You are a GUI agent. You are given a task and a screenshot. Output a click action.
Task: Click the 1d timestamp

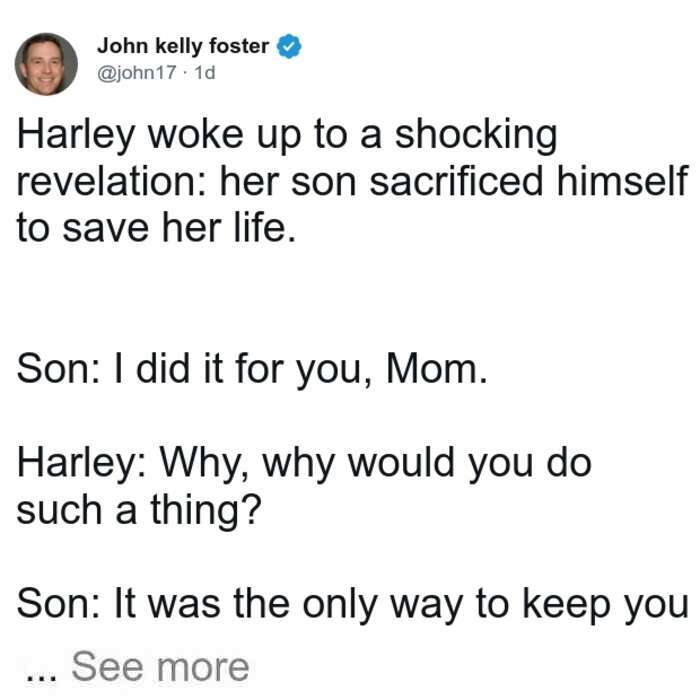tap(205, 72)
